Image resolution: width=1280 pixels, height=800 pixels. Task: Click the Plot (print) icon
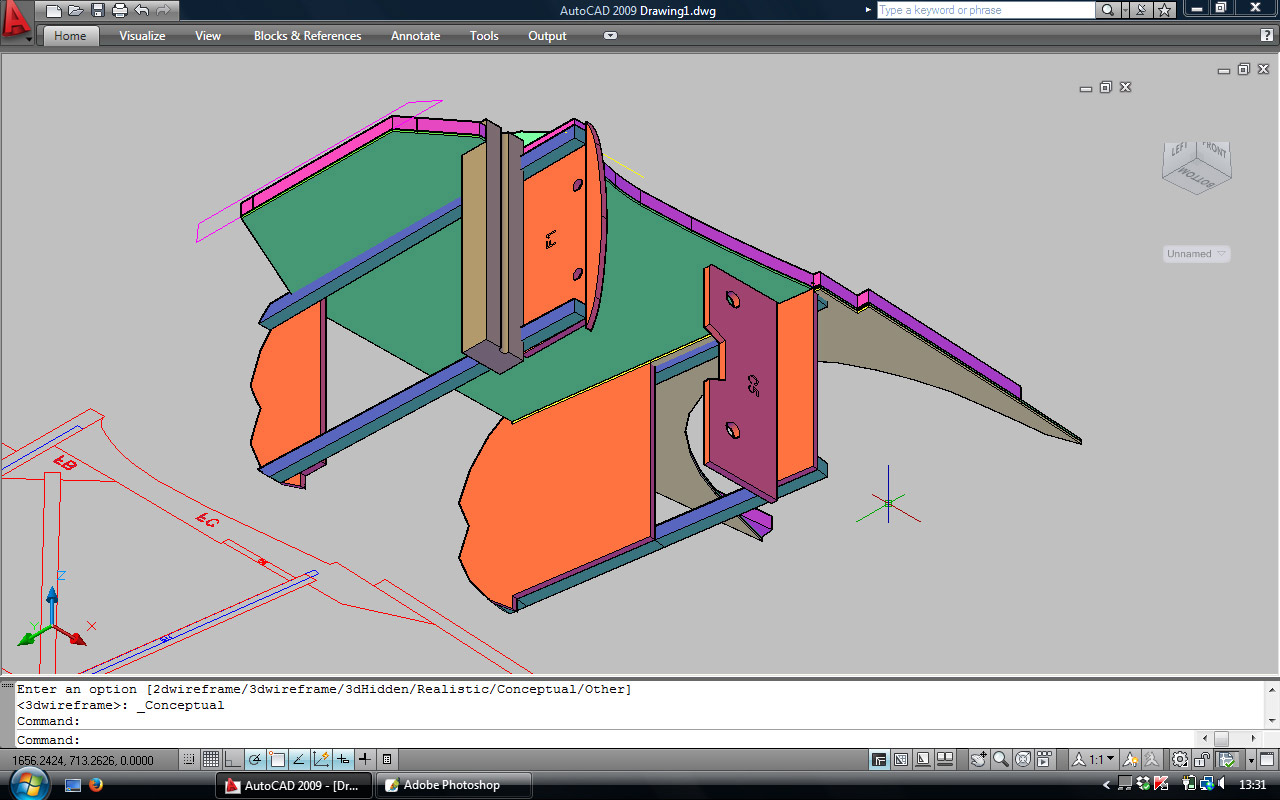coord(120,11)
